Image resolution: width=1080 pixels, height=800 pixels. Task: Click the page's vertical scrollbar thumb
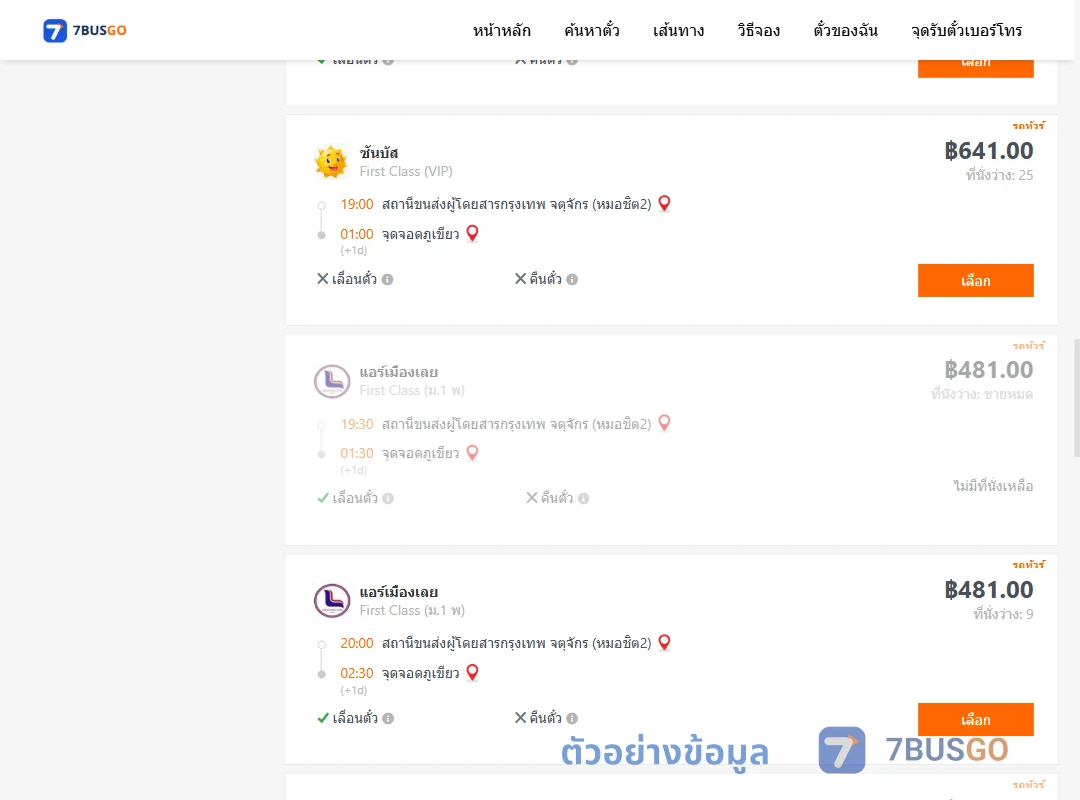pyautogui.click(x=1077, y=398)
